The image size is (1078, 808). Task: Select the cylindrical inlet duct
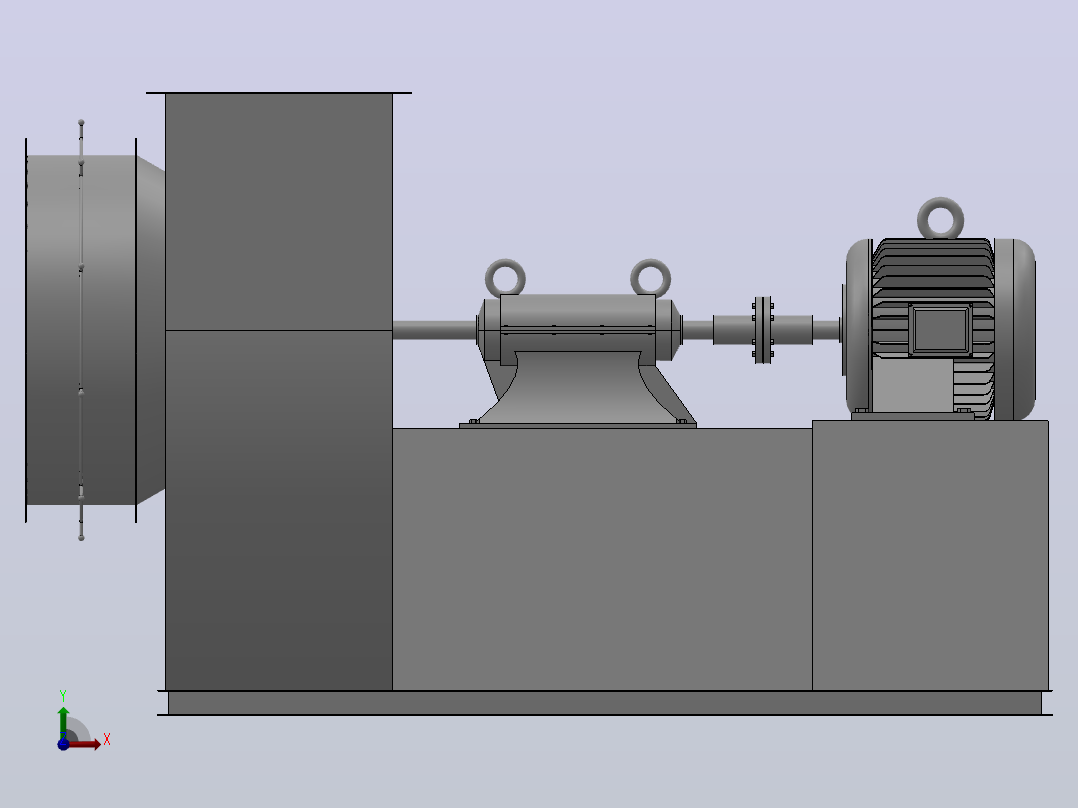(x=80, y=330)
